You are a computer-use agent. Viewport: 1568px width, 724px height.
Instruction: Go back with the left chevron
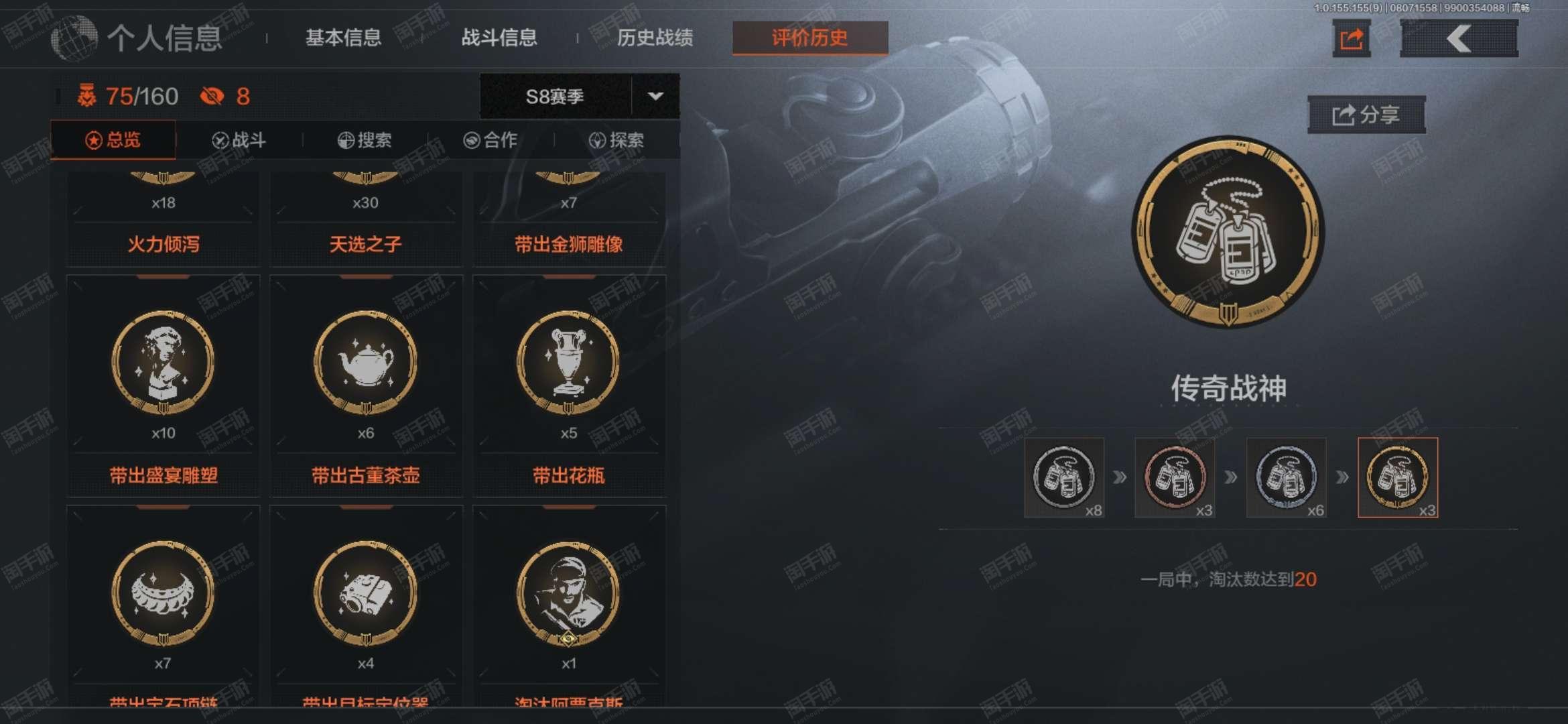[x=1459, y=38]
